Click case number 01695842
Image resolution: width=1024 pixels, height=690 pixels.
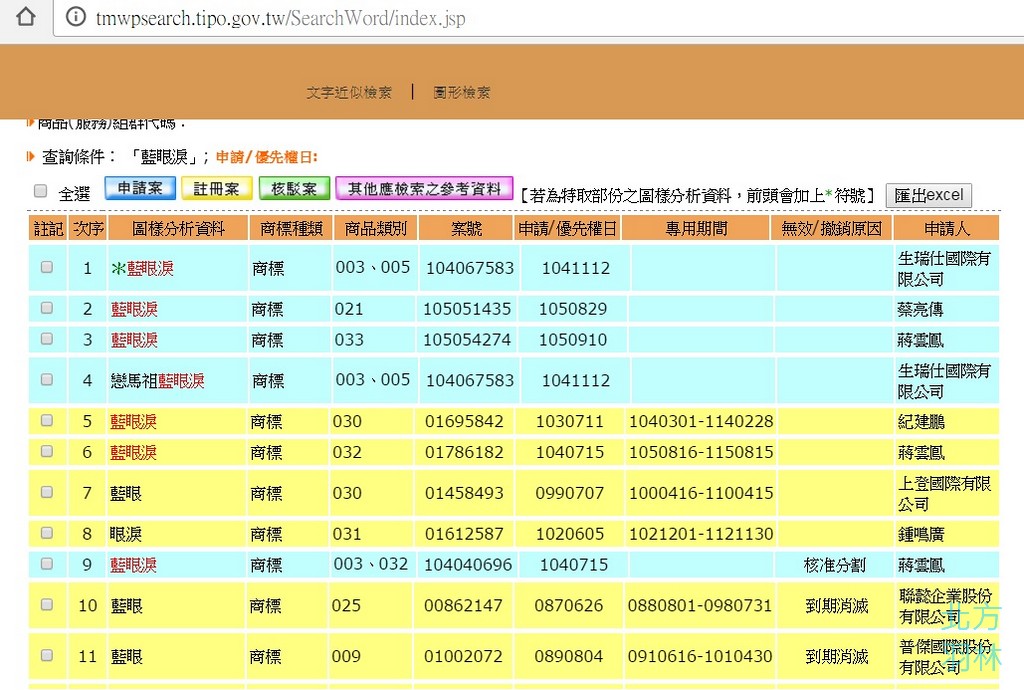point(464,421)
